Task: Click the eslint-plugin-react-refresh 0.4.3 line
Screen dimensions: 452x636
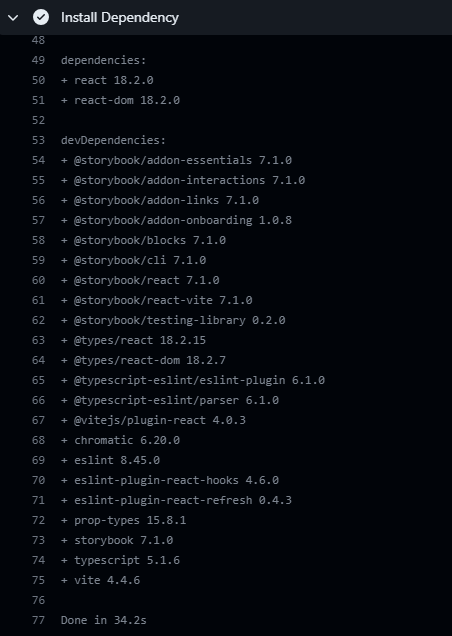Action: click(x=176, y=500)
